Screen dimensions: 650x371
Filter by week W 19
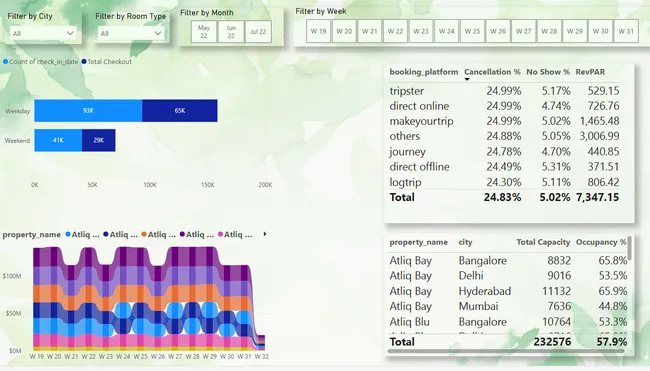pyautogui.click(x=318, y=31)
